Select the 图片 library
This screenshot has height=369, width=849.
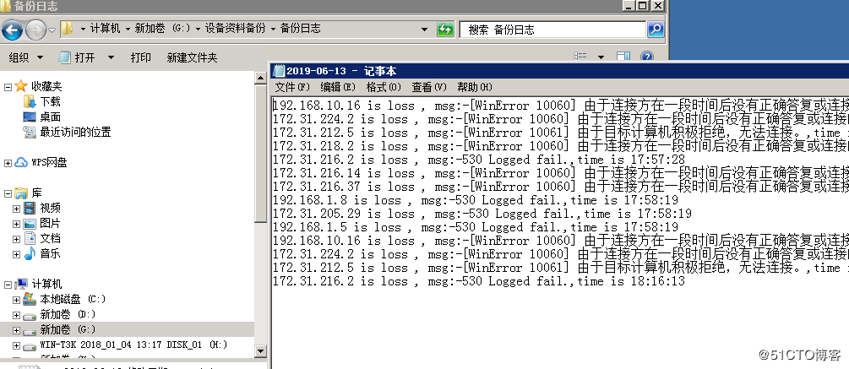click(50, 223)
